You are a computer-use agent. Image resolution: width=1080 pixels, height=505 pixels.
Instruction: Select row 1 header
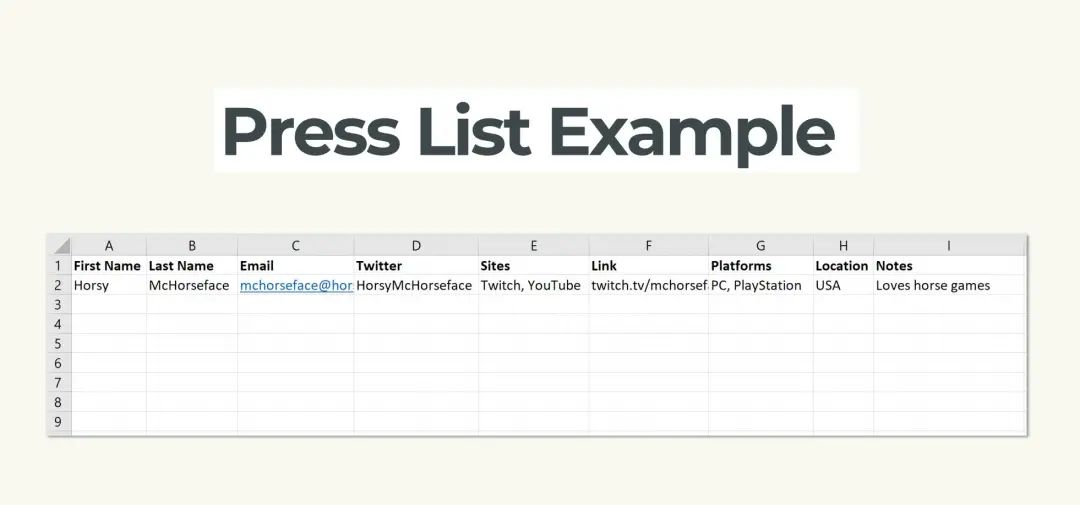60,266
